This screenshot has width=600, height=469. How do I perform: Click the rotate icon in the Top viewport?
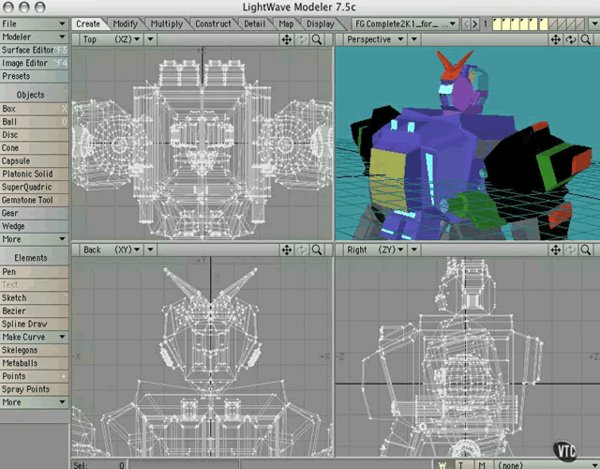(x=302, y=39)
